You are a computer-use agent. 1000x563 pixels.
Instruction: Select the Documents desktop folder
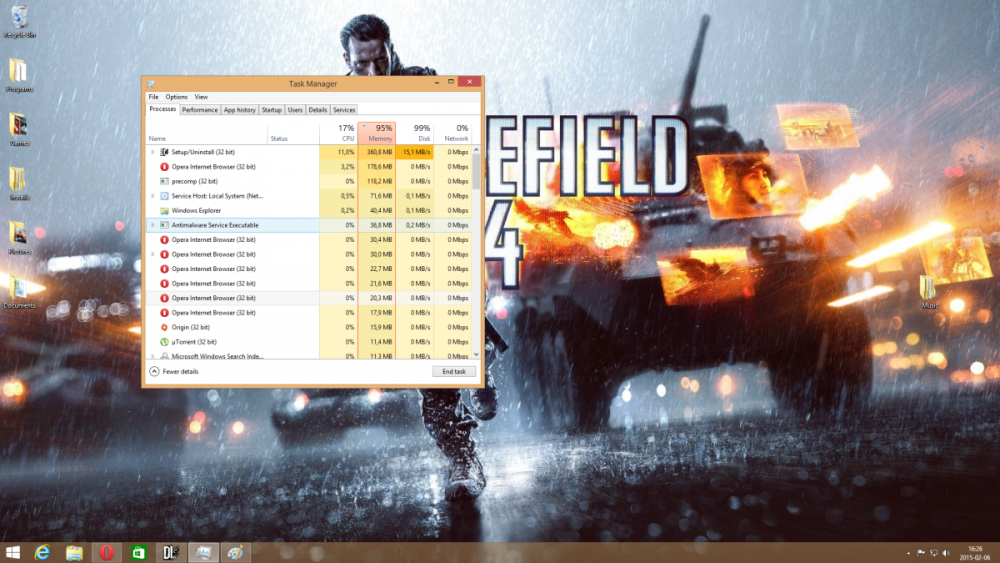(x=19, y=291)
